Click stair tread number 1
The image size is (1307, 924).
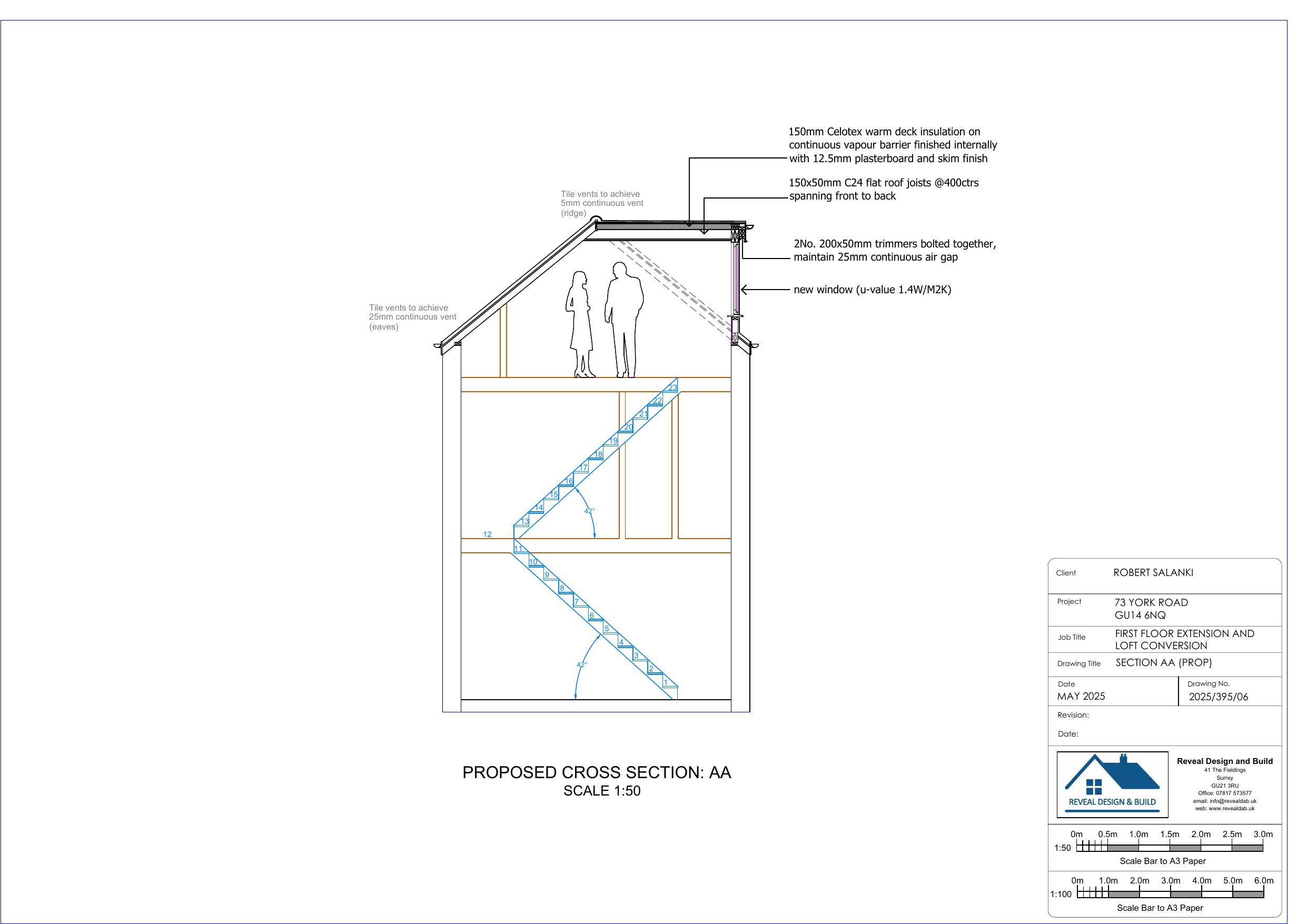(x=666, y=682)
